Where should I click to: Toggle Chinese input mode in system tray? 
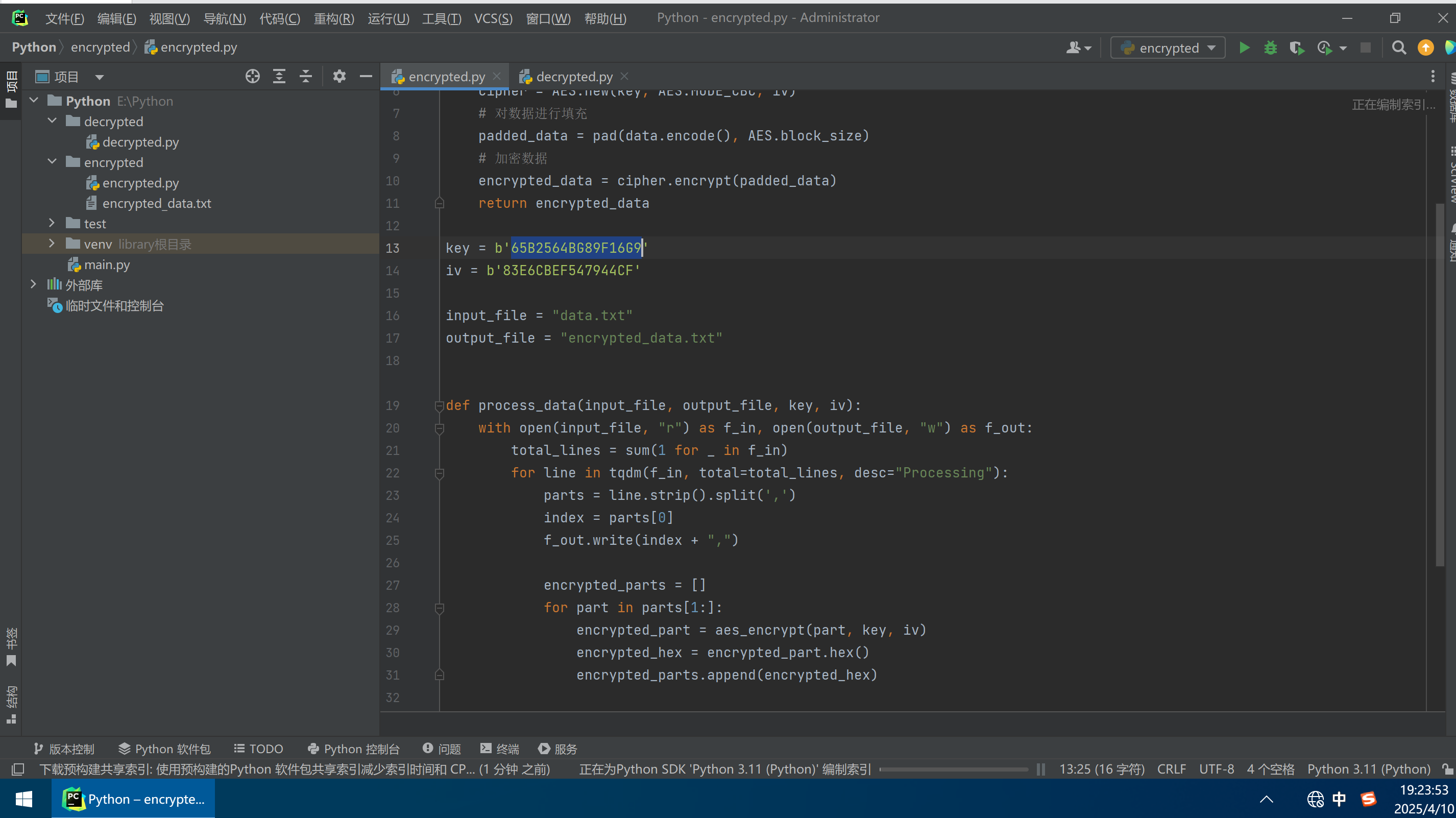pyautogui.click(x=1339, y=799)
